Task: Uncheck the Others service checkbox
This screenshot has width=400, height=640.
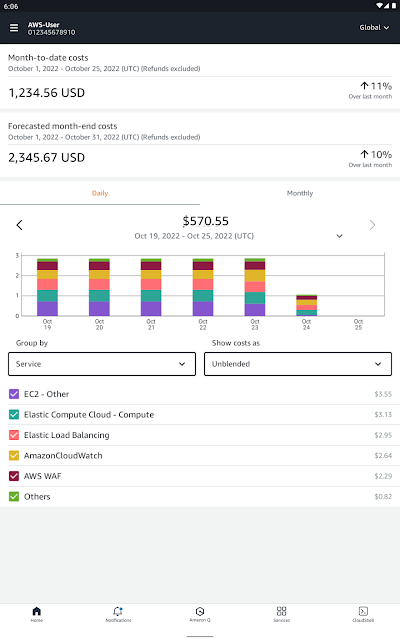Action: tap(14, 496)
